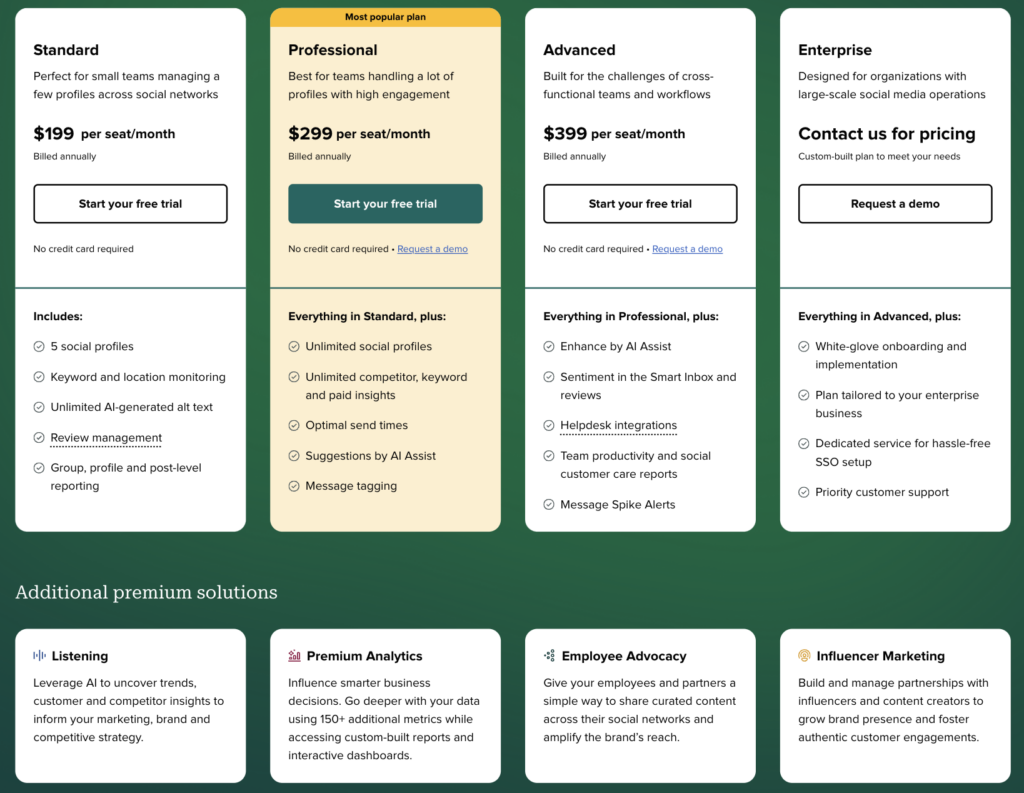Open Request a demo link under Professional
The height and width of the screenshot is (793, 1024).
point(432,249)
